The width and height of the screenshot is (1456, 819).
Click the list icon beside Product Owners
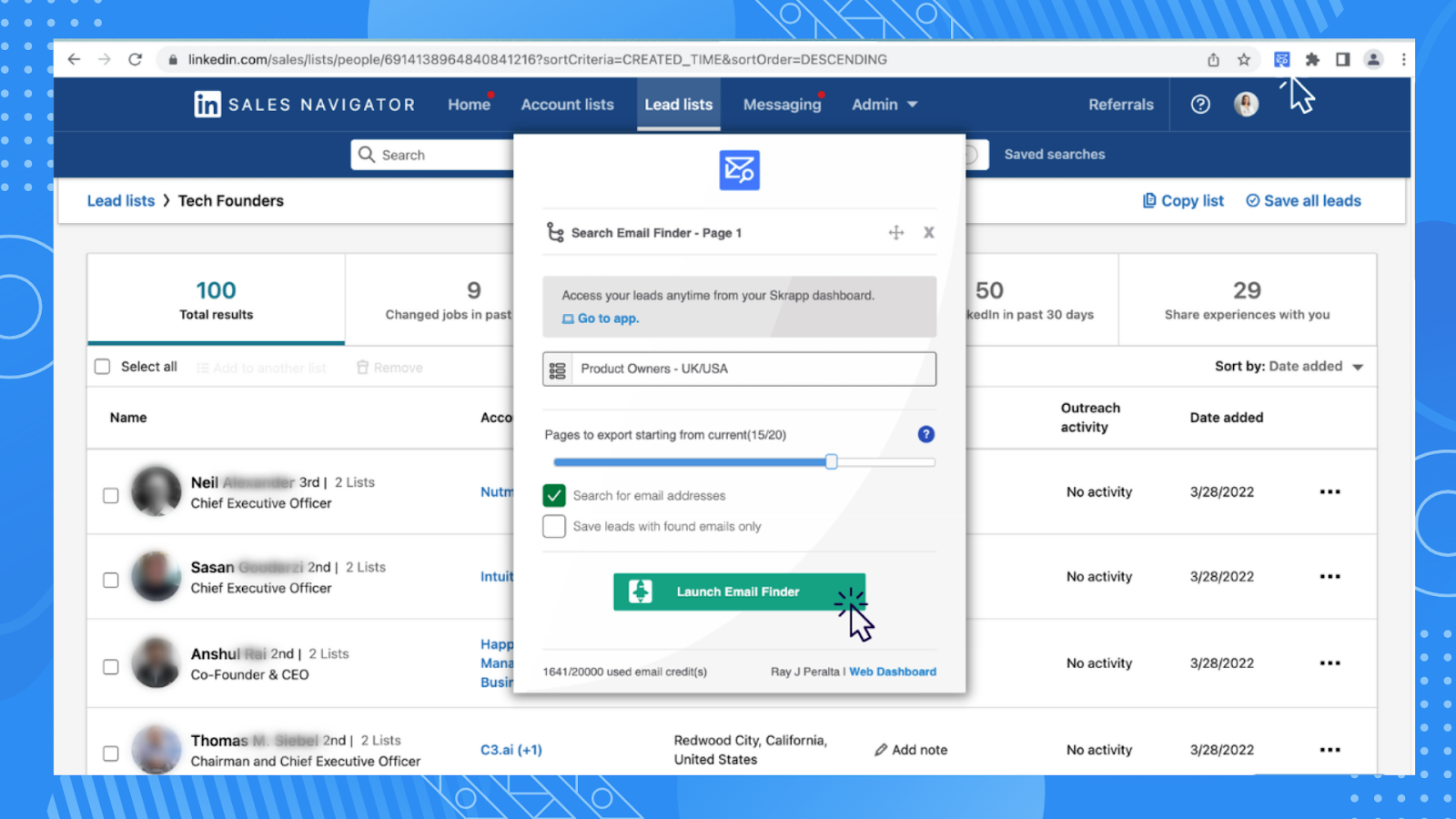coord(557,369)
